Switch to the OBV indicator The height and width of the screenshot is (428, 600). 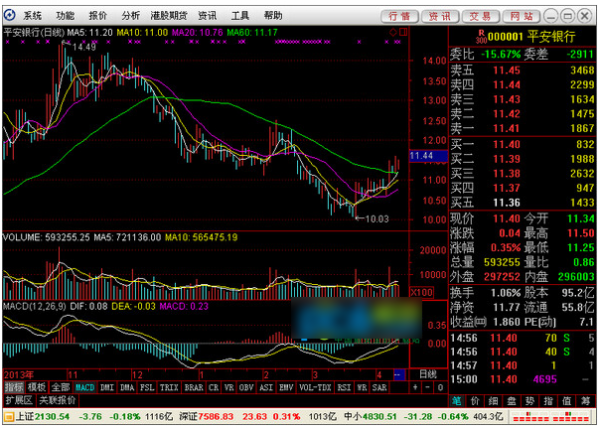[246, 387]
